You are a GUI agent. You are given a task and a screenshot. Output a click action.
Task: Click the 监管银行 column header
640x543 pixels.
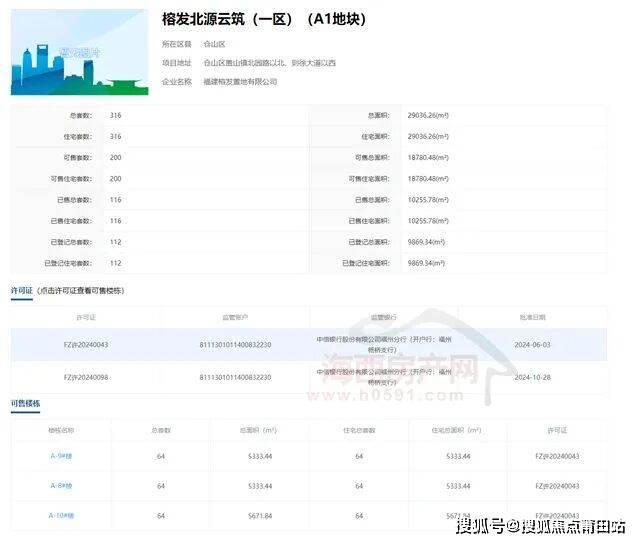[x=384, y=316]
